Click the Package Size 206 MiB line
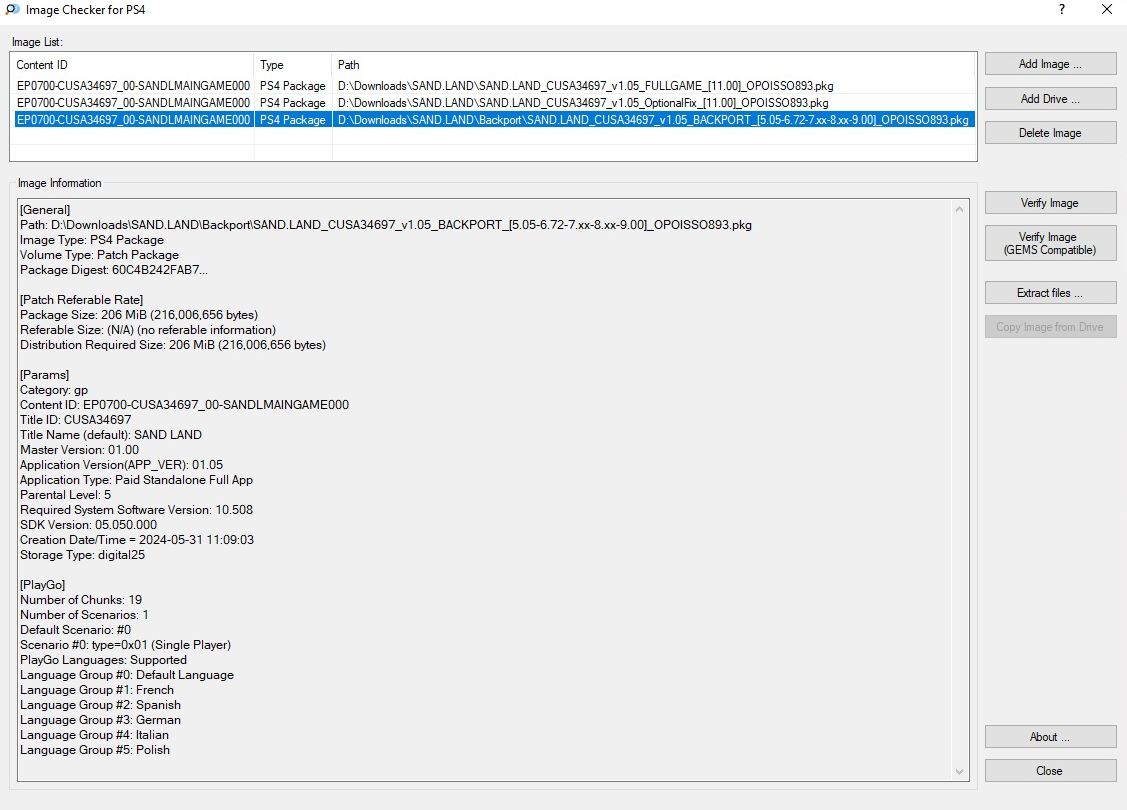Screen dimensions: 1127x810 pos(139,315)
